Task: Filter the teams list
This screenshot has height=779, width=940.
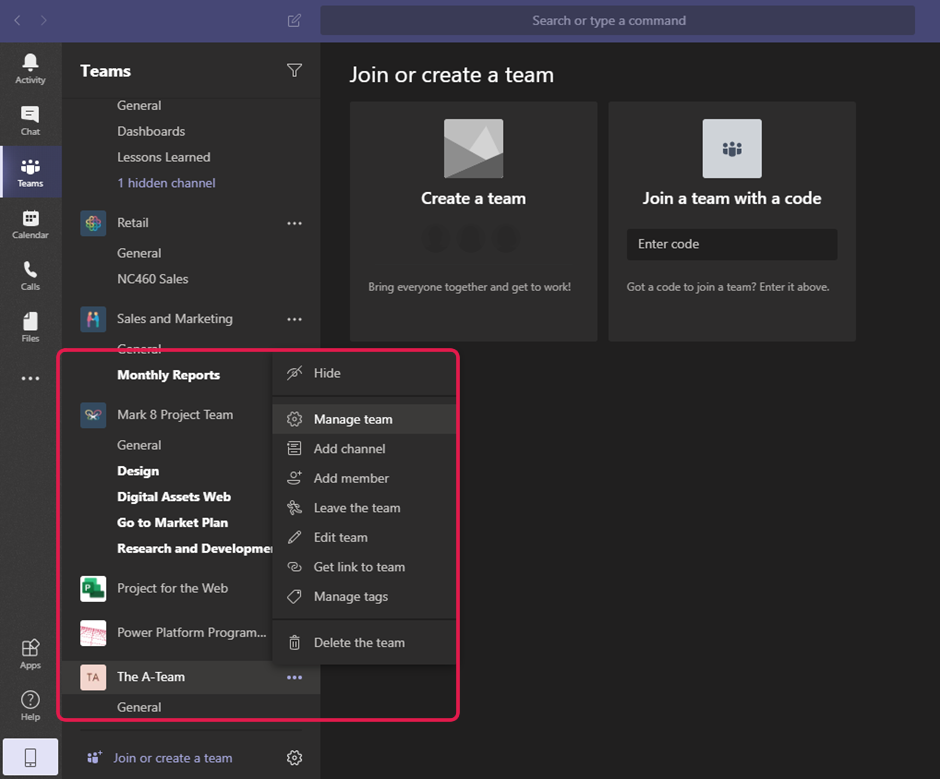Action: [294, 70]
